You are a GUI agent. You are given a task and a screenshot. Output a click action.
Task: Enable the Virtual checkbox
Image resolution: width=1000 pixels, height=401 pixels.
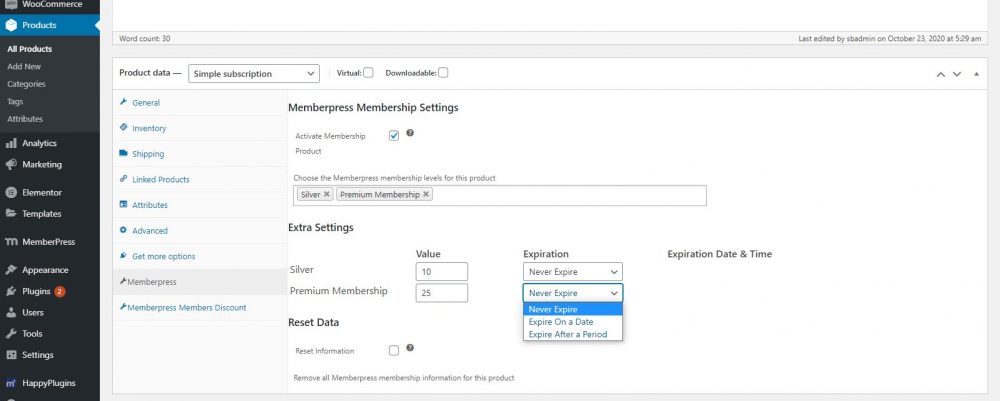click(x=368, y=72)
